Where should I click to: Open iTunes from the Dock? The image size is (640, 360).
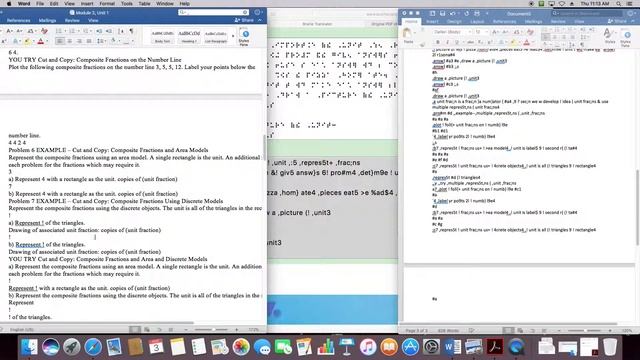pyautogui.click(x=368, y=347)
